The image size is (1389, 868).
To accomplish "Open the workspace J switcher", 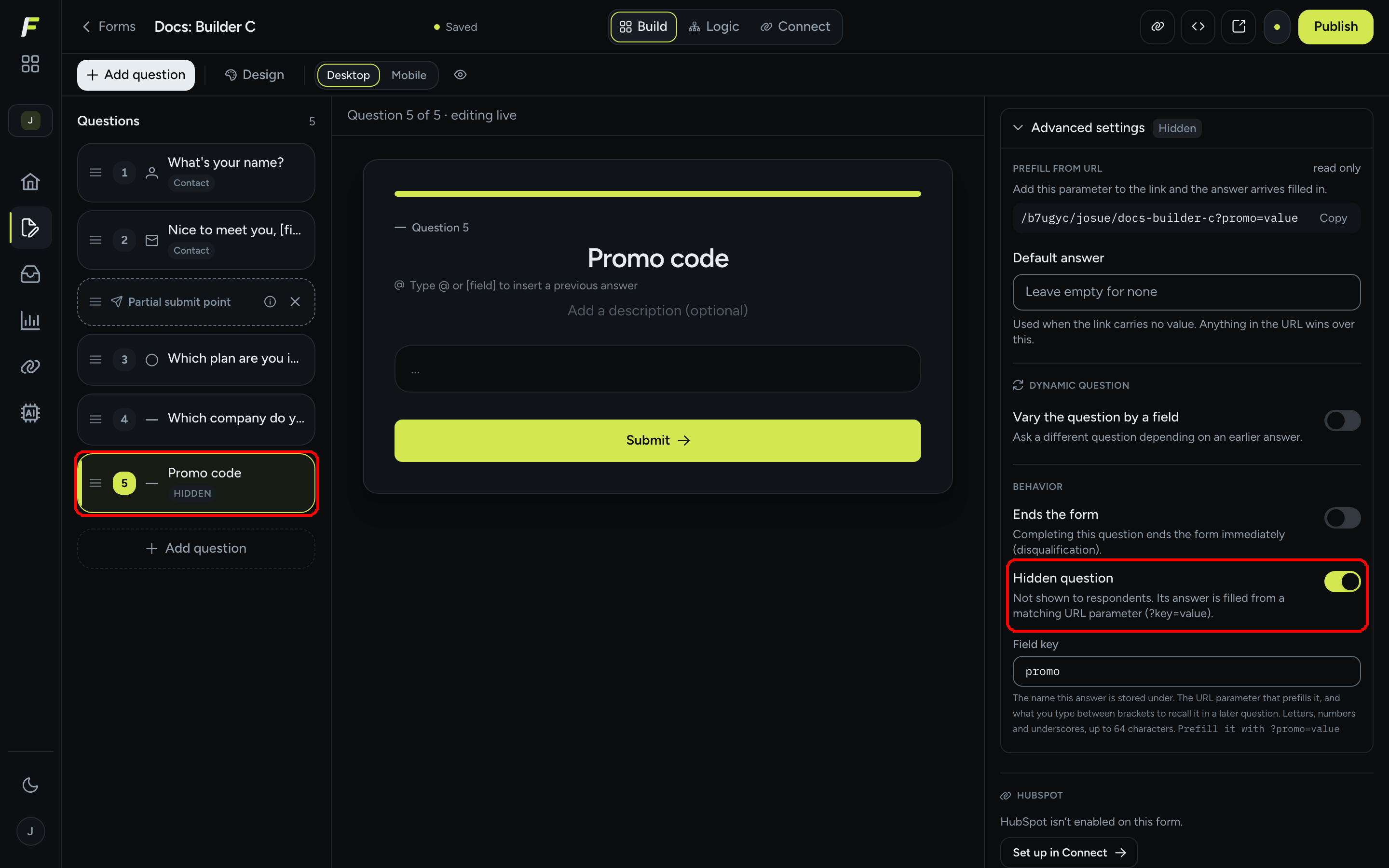I will pos(30,120).
